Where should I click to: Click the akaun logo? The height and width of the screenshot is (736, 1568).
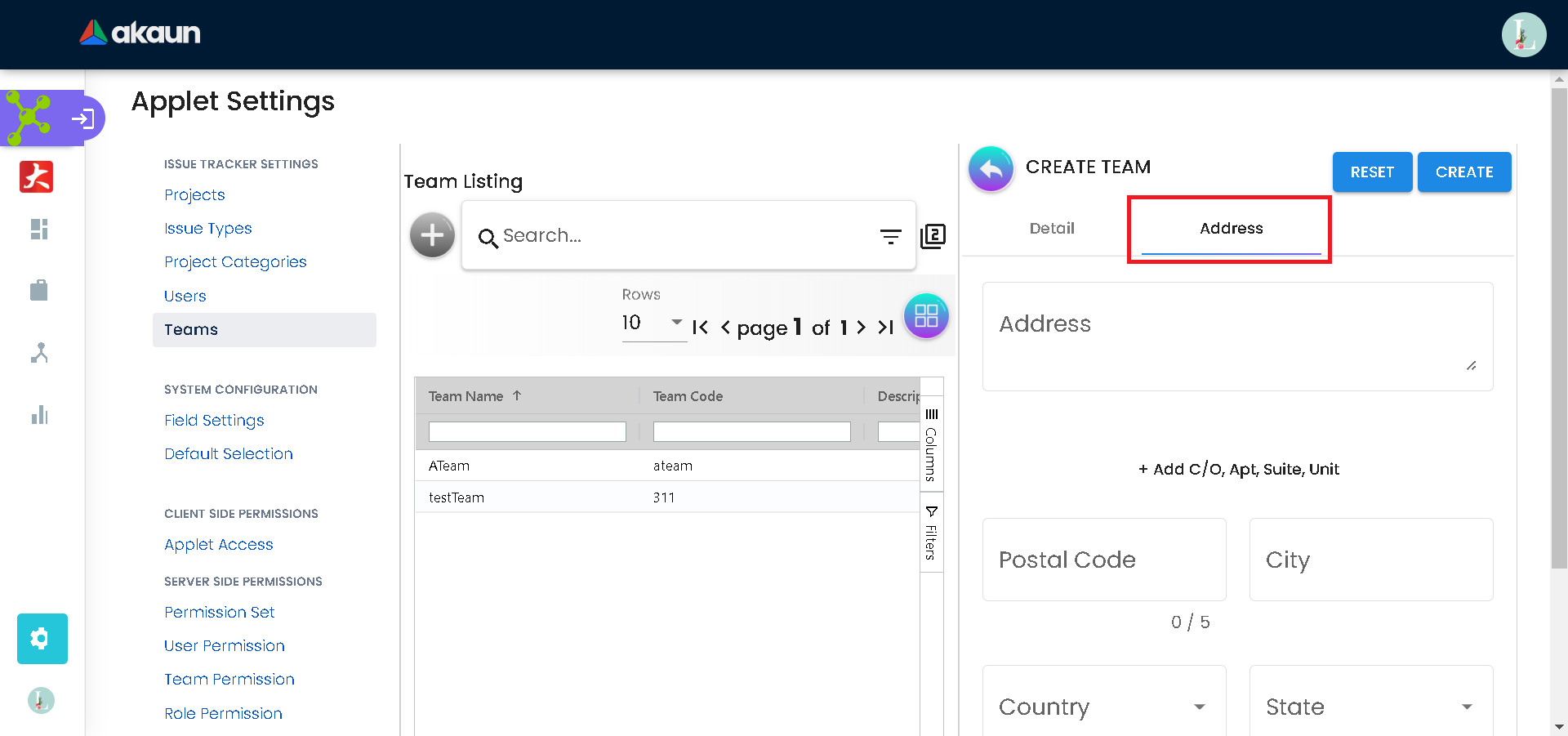(140, 33)
